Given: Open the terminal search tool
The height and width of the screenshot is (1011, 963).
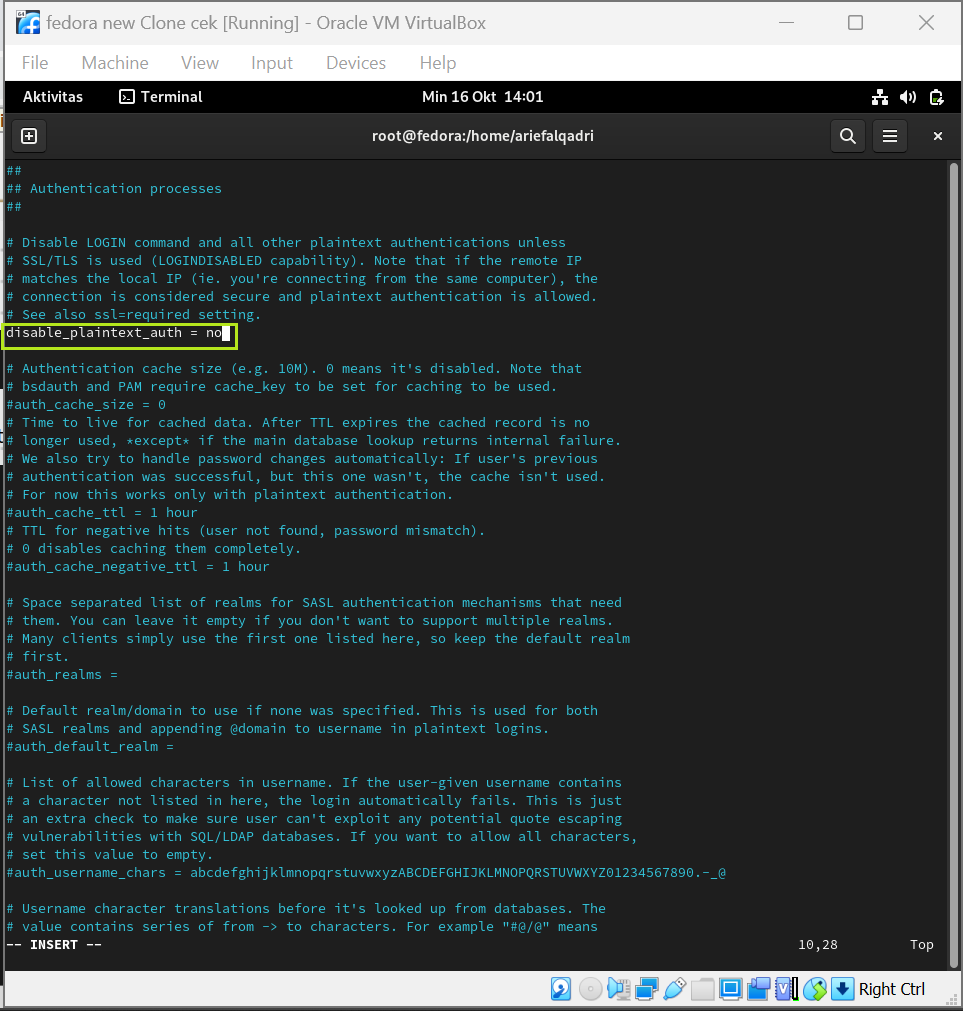Looking at the screenshot, I should [x=848, y=136].
